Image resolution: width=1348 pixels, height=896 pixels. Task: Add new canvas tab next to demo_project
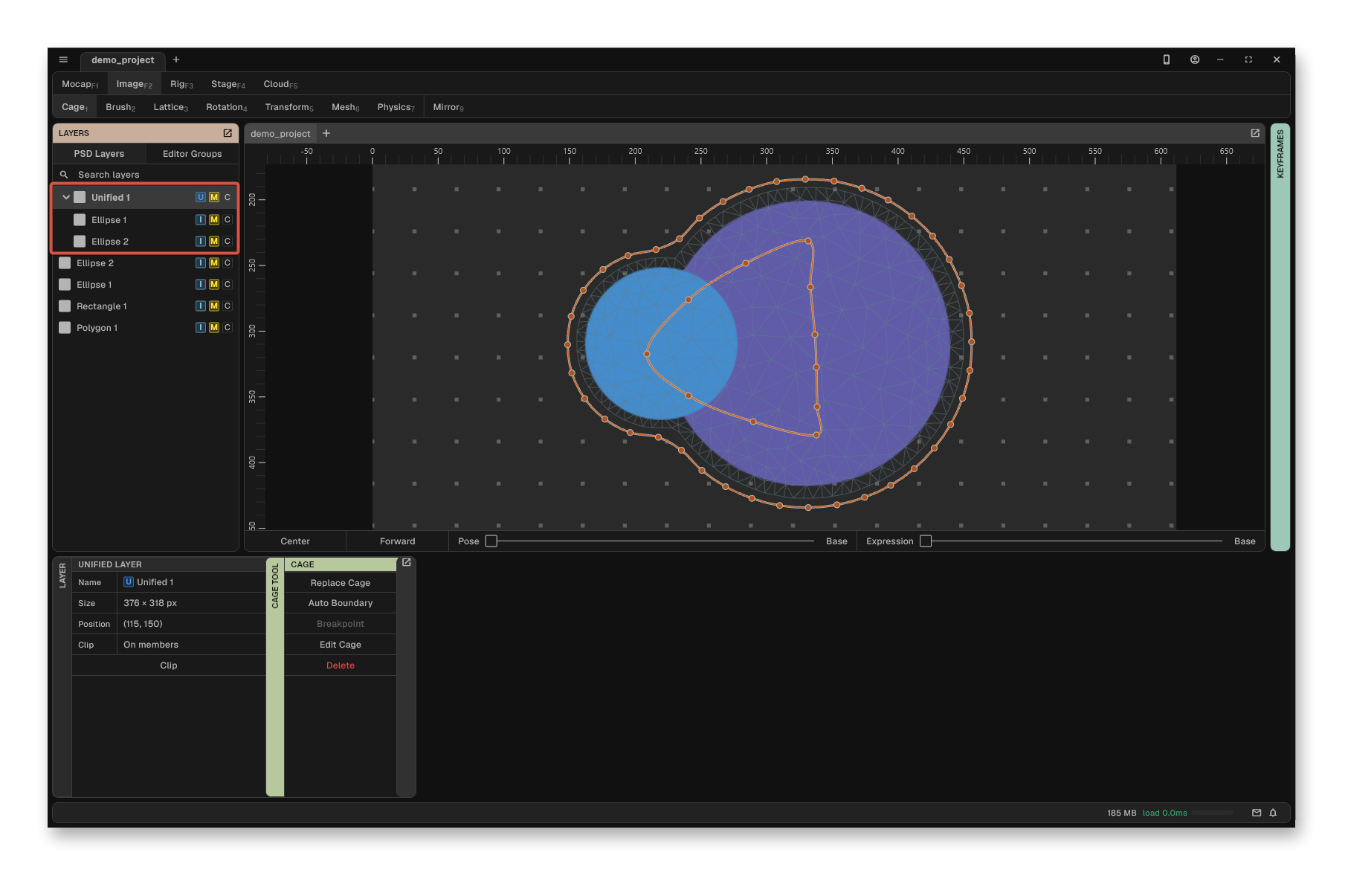point(326,133)
